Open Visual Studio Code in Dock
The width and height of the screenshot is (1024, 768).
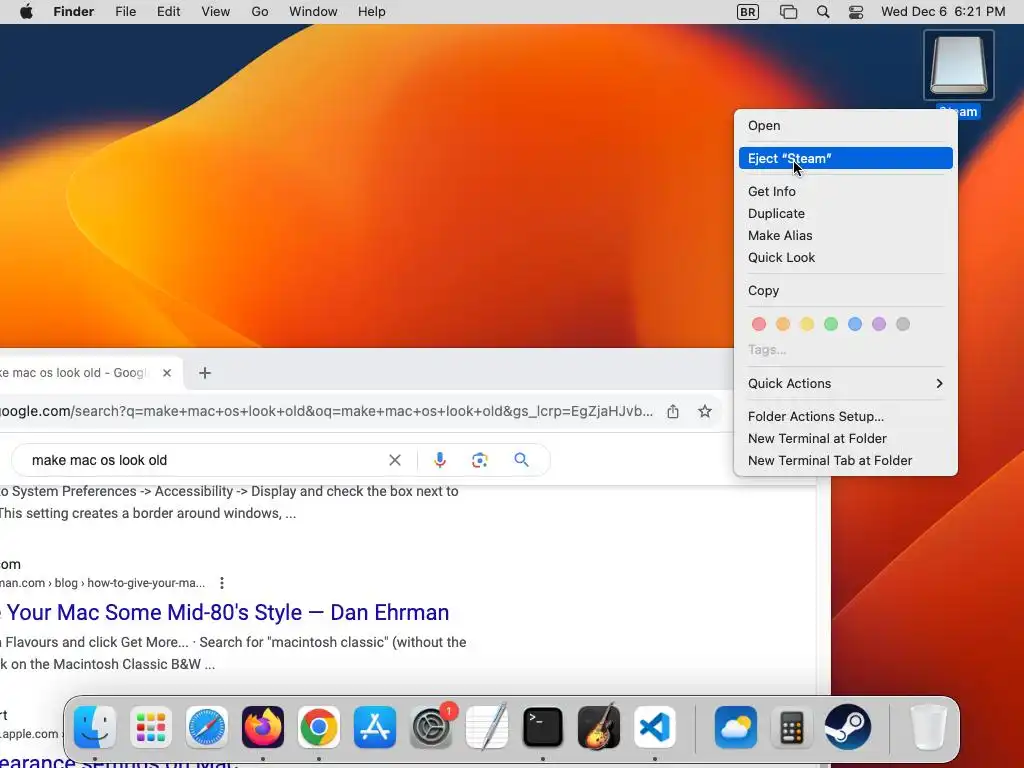pyautogui.click(x=655, y=727)
